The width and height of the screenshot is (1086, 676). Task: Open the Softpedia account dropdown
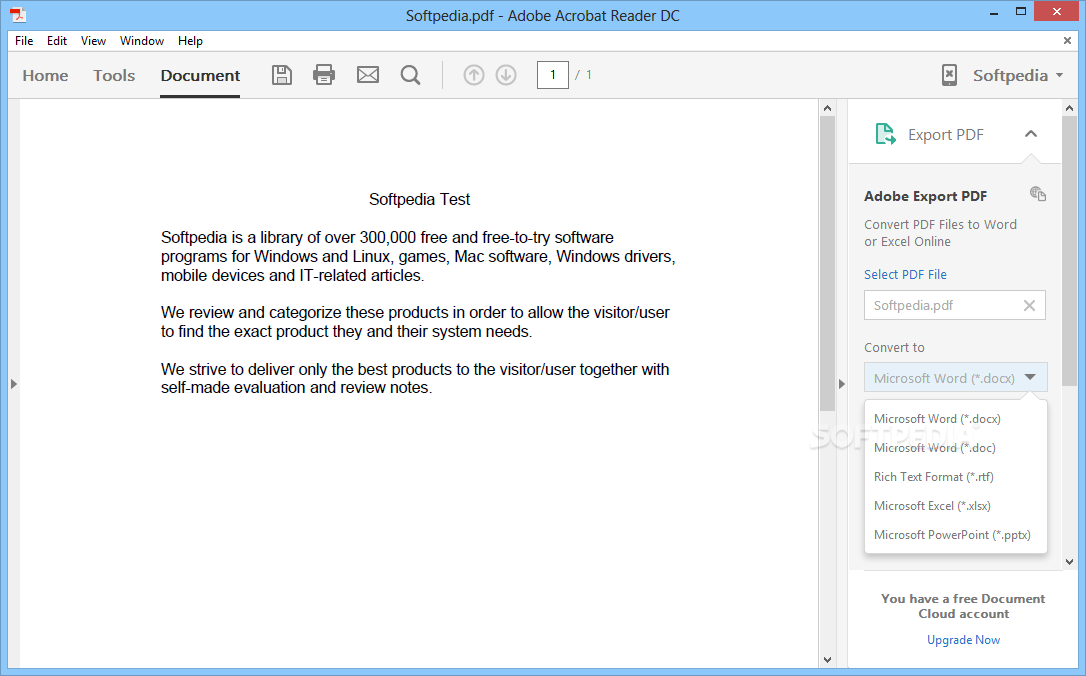coord(1018,75)
